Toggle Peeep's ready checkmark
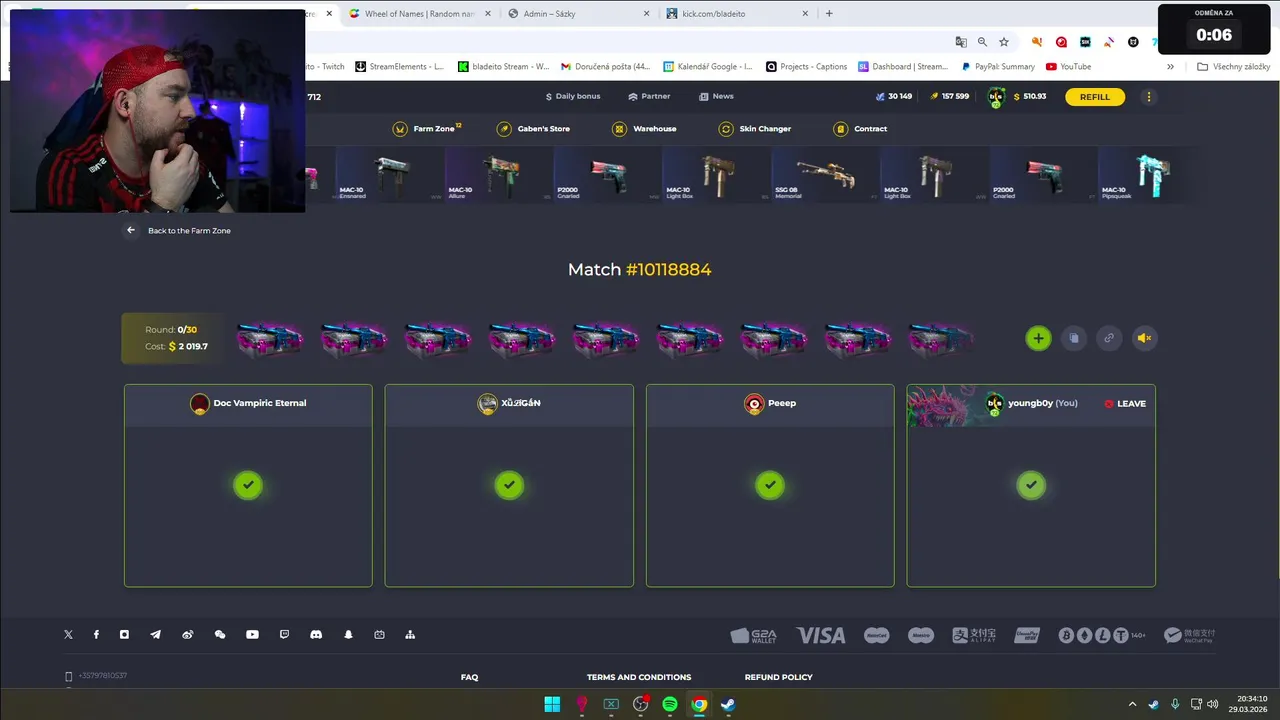 point(770,485)
